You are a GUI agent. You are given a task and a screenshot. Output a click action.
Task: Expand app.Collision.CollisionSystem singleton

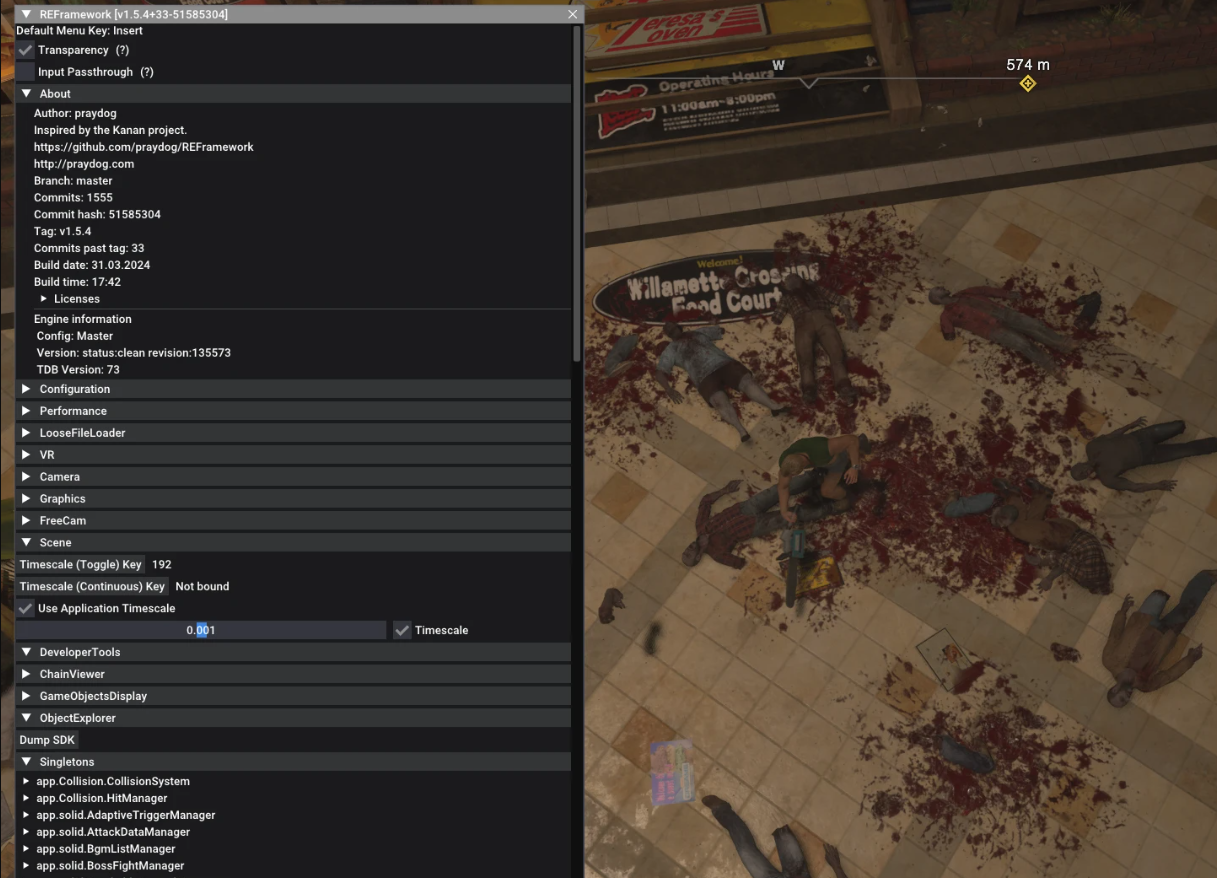[x=27, y=781]
